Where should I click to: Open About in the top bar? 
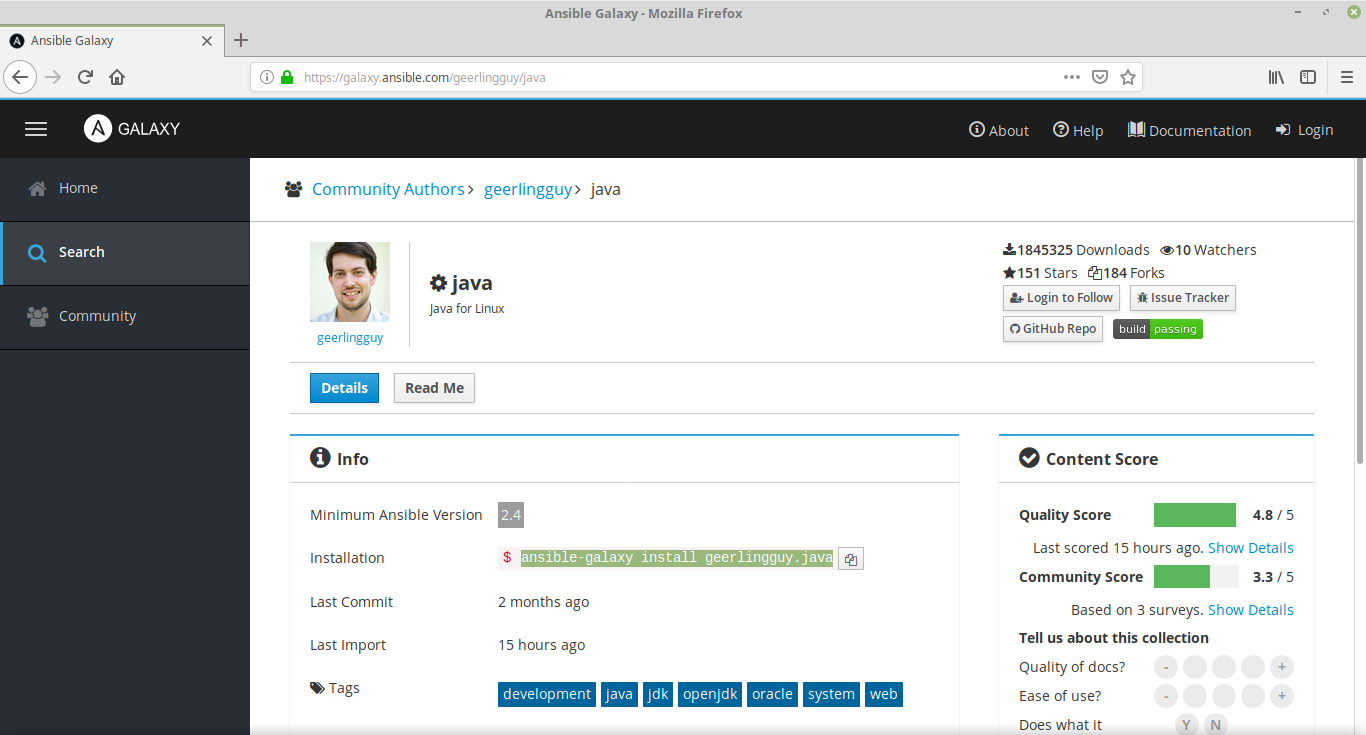999,130
